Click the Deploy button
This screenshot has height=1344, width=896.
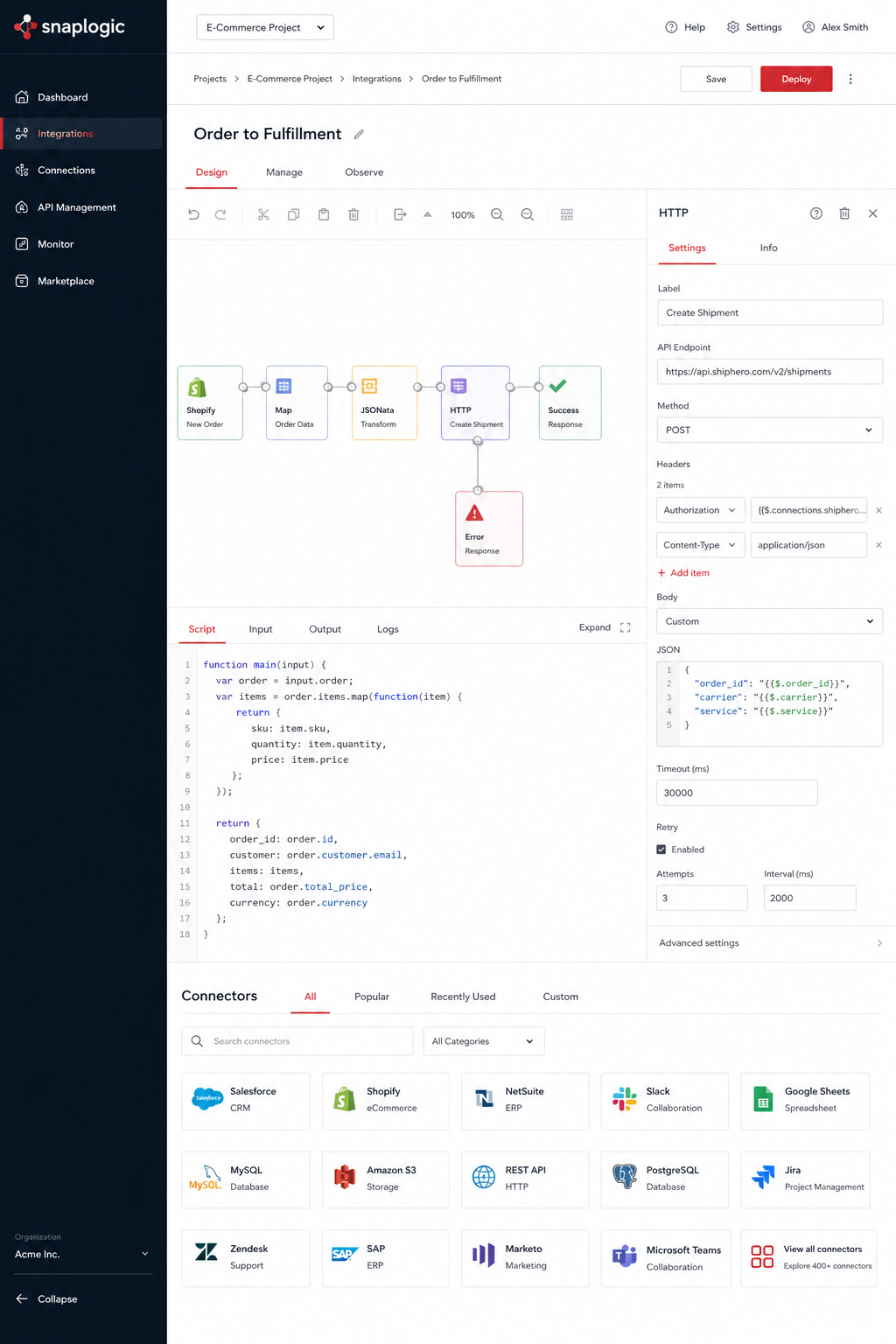[796, 79]
